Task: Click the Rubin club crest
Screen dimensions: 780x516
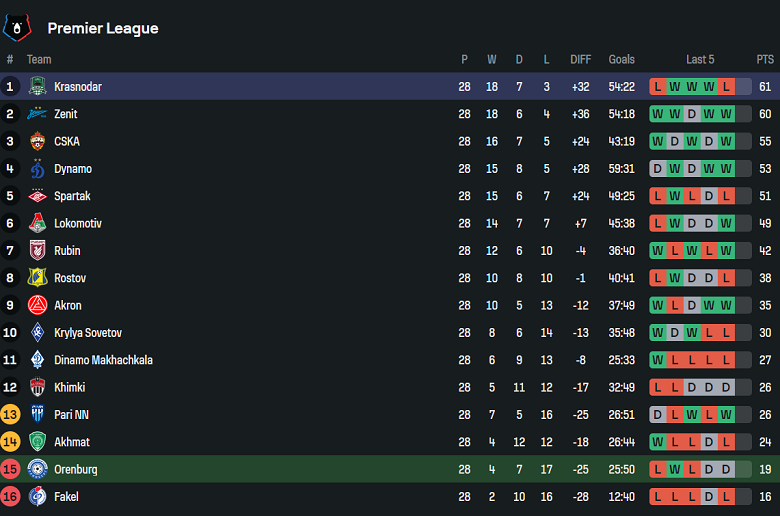Action: point(37,251)
